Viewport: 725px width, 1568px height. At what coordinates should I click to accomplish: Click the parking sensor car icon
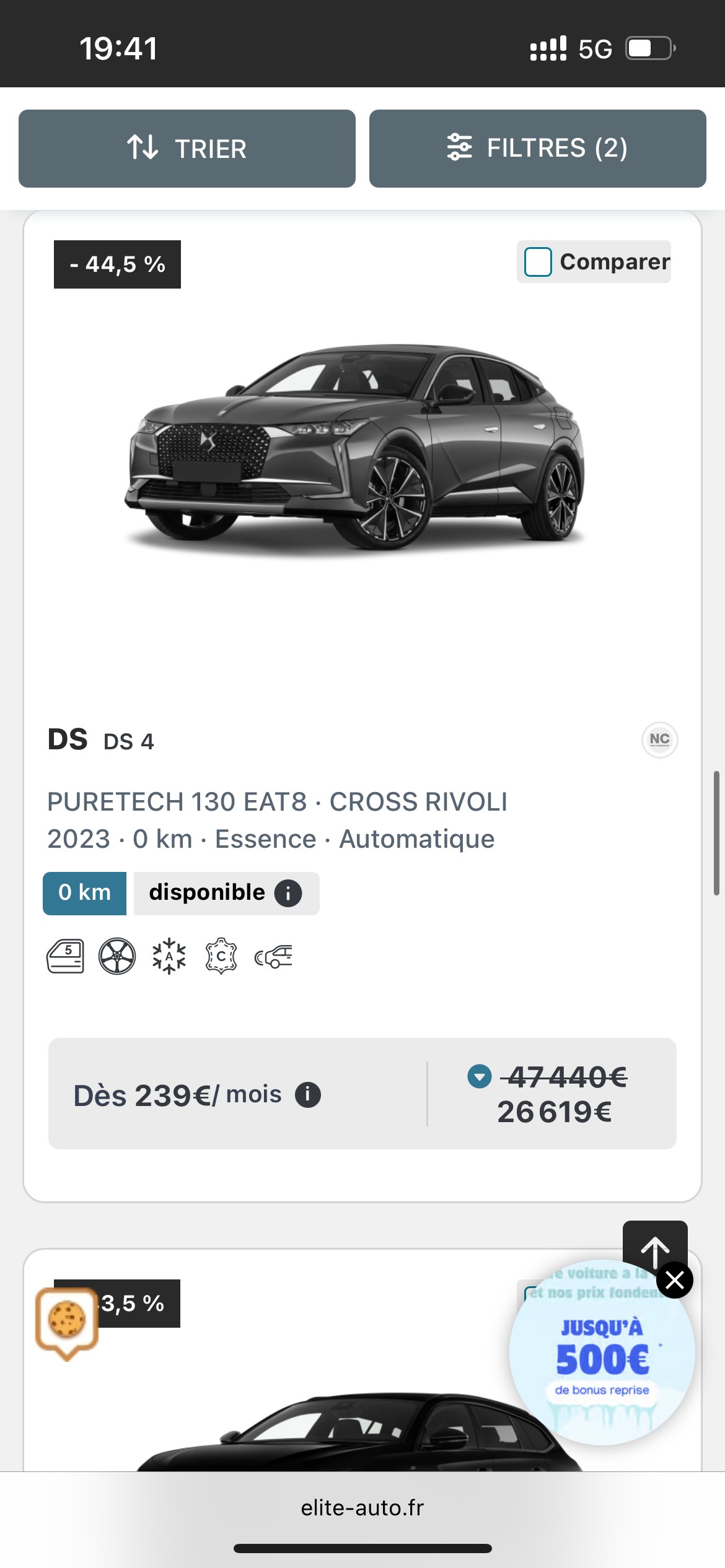273,956
